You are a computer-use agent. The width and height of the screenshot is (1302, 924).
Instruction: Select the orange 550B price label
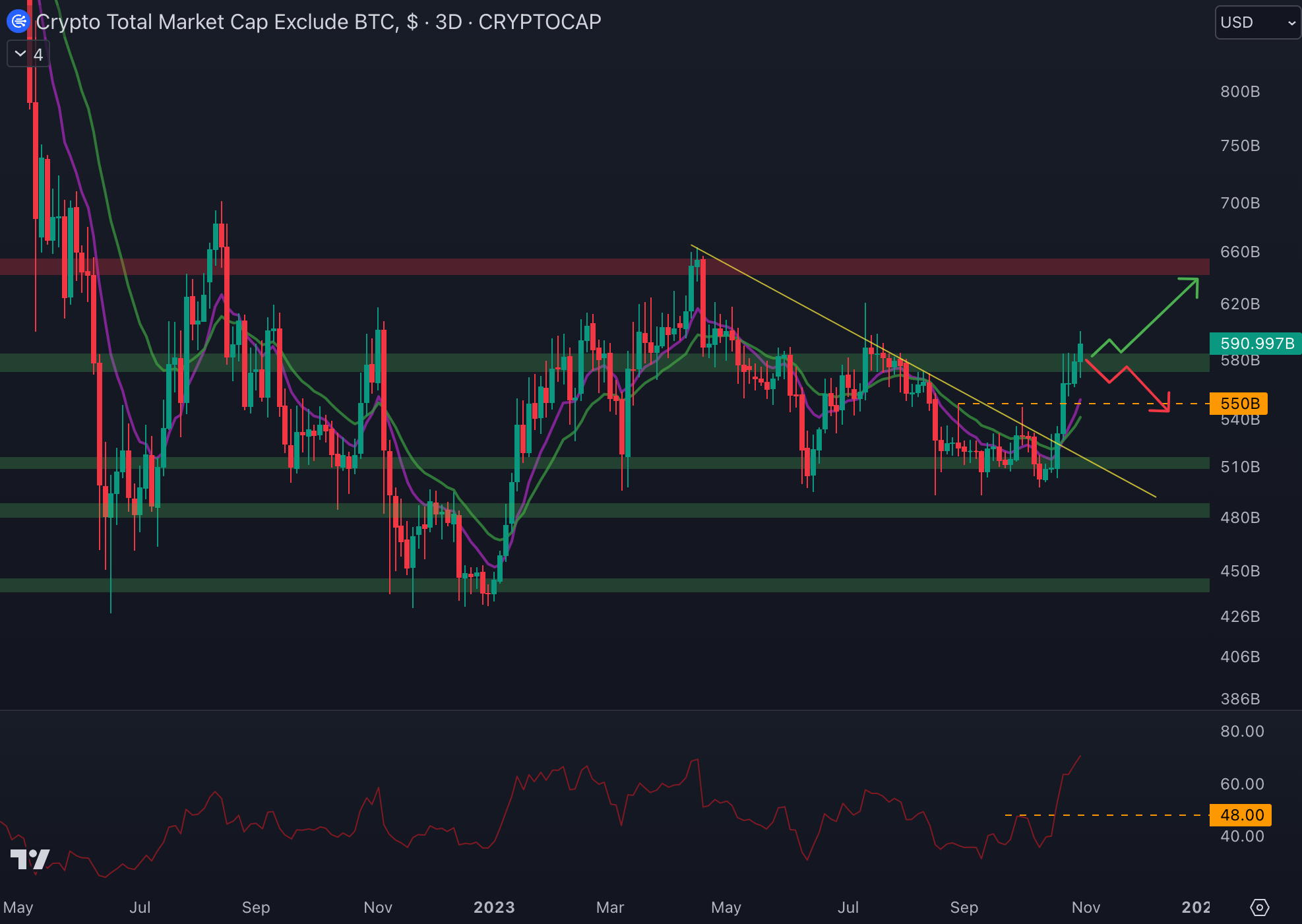[x=1239, y=404]
